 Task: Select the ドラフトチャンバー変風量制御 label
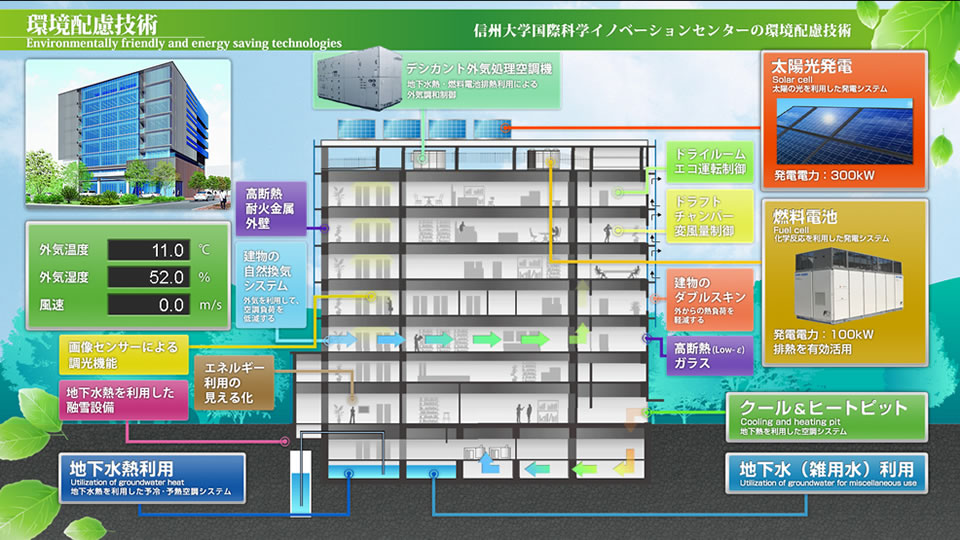(x=710, y=216)
